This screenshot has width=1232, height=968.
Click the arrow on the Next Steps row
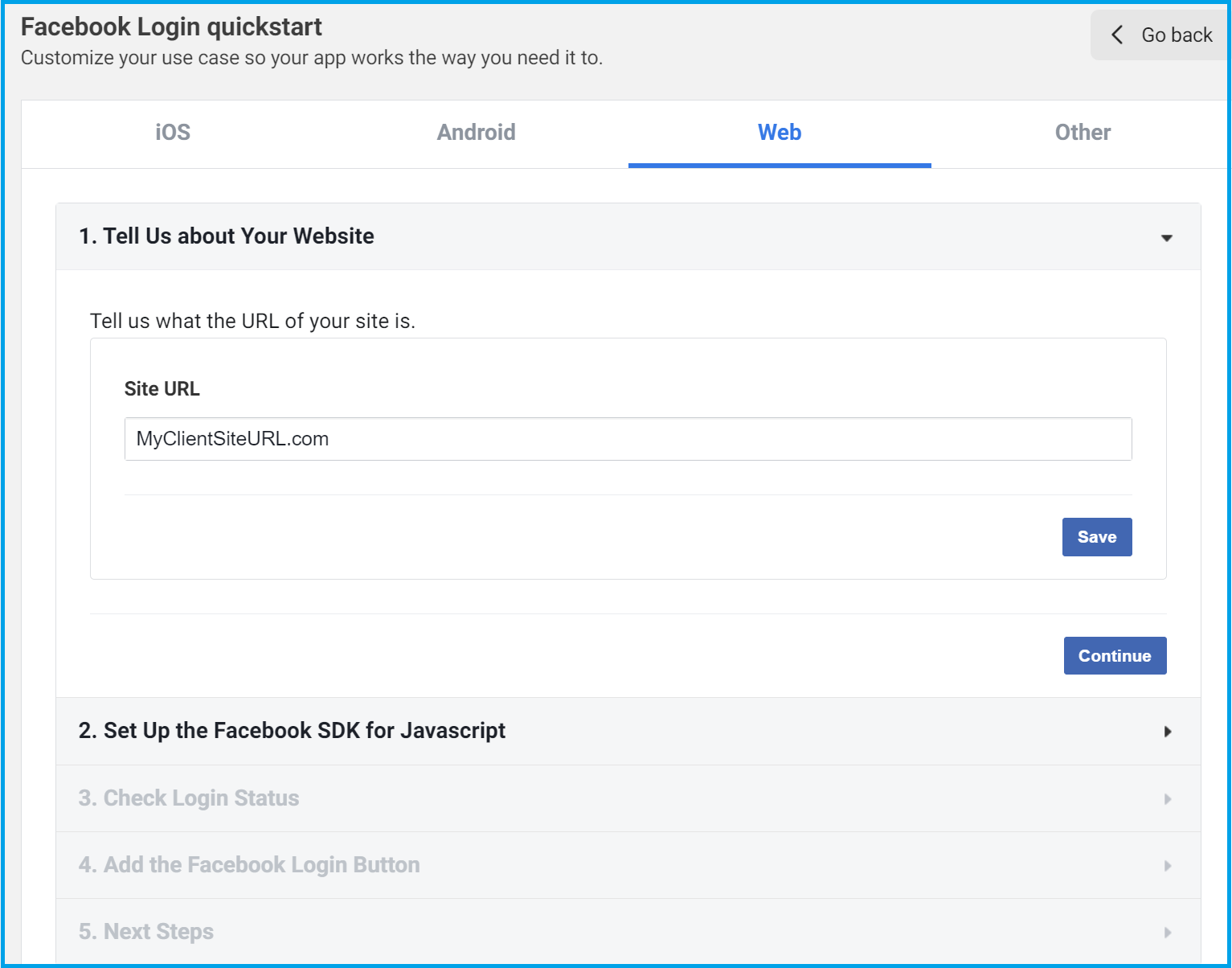coord(1168,933)
